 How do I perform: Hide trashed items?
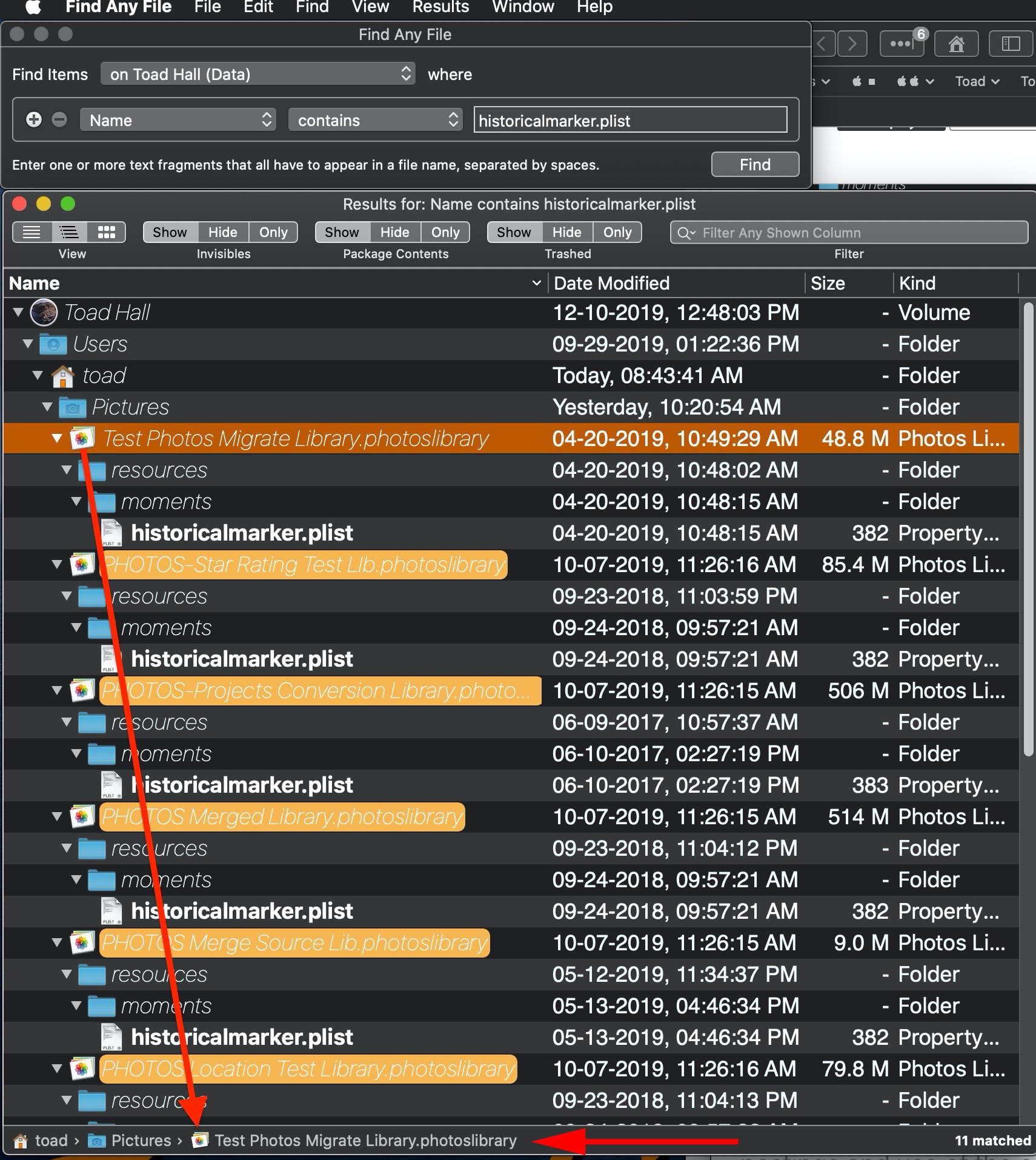click(567, 232)
